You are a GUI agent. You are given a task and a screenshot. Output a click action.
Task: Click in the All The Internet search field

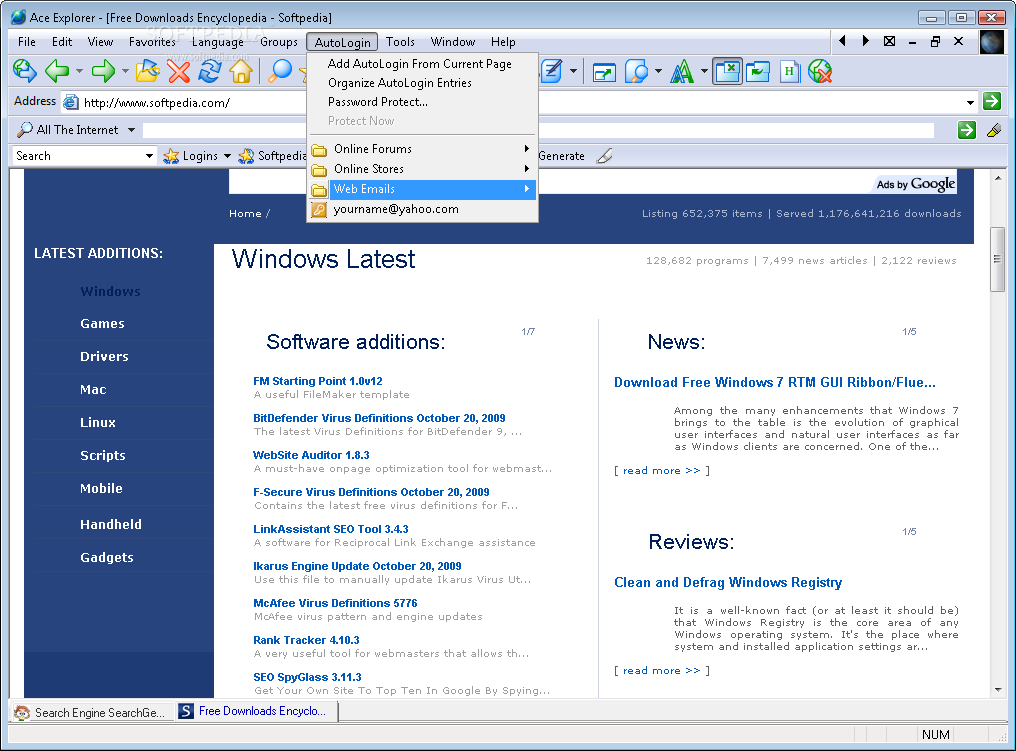(538, 130)
